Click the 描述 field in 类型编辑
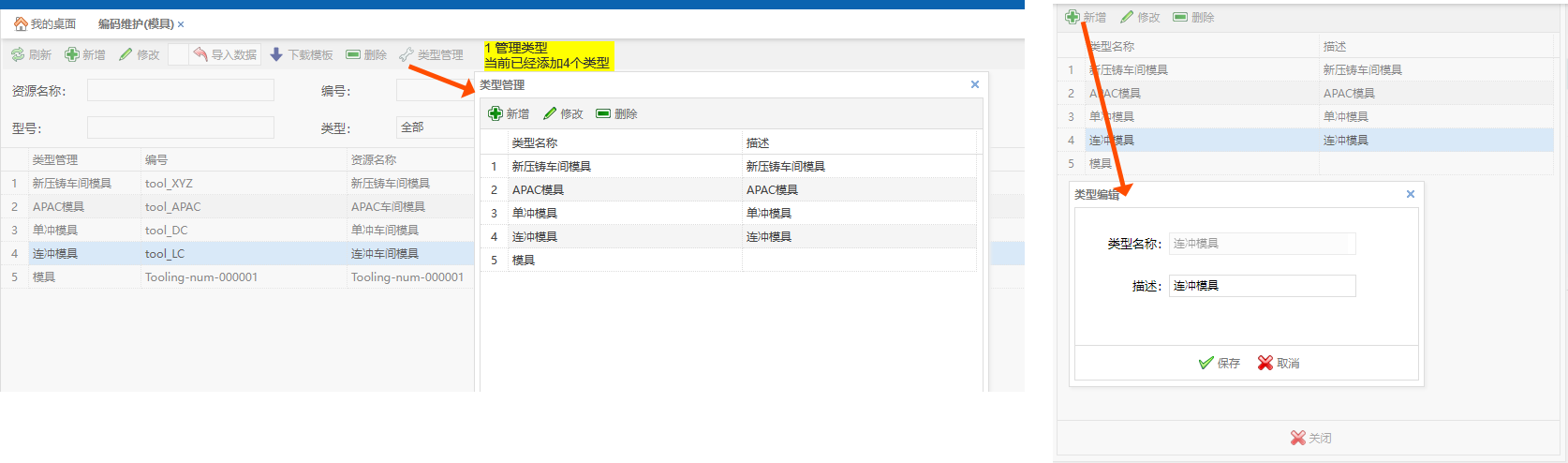1568x463 pixels. point(1262,286)
